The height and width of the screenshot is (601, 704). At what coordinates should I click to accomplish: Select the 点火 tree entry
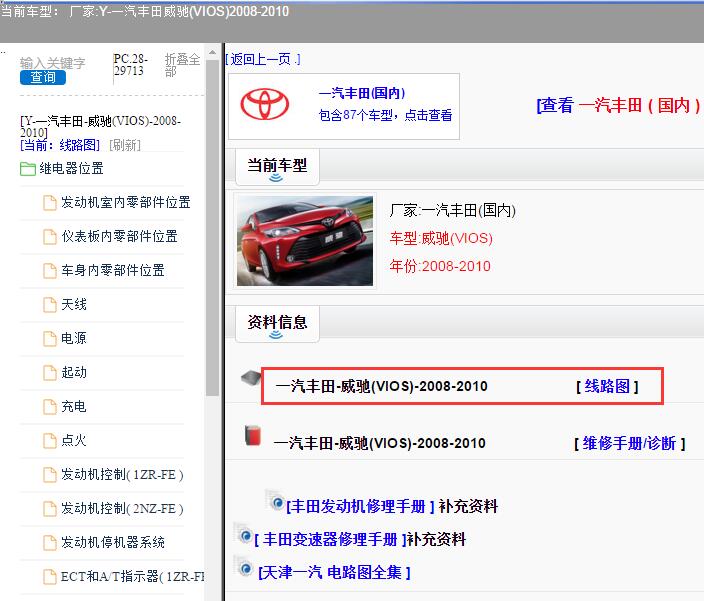click(74, 440)
